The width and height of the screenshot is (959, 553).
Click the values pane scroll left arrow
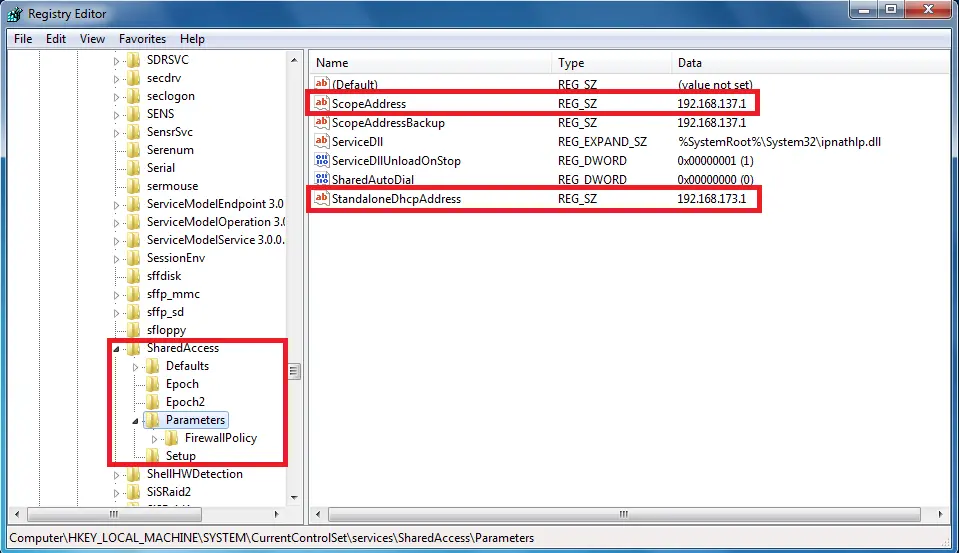[318, 514]
